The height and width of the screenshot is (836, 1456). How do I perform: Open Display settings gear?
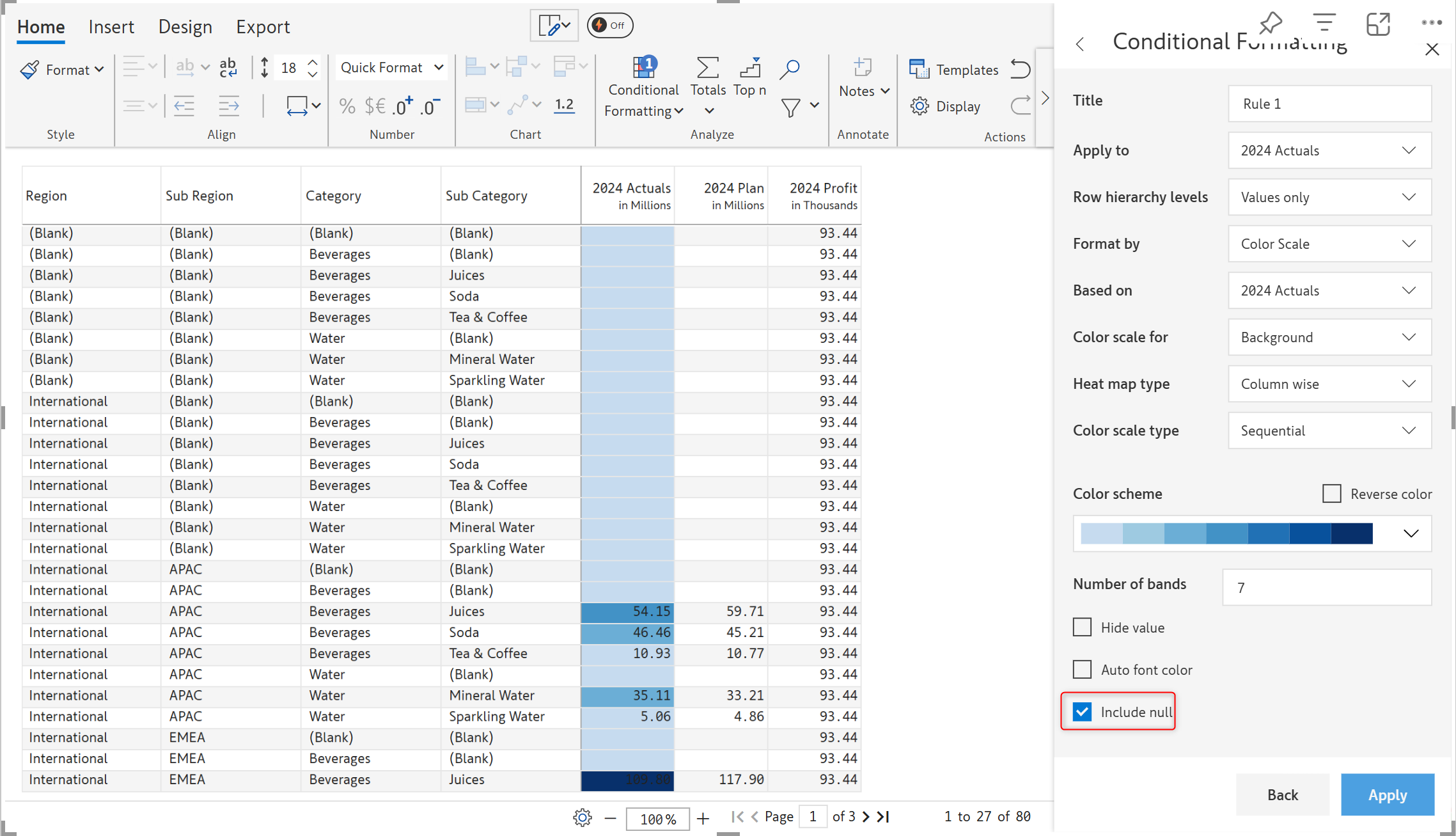click(x=920, y=106)
